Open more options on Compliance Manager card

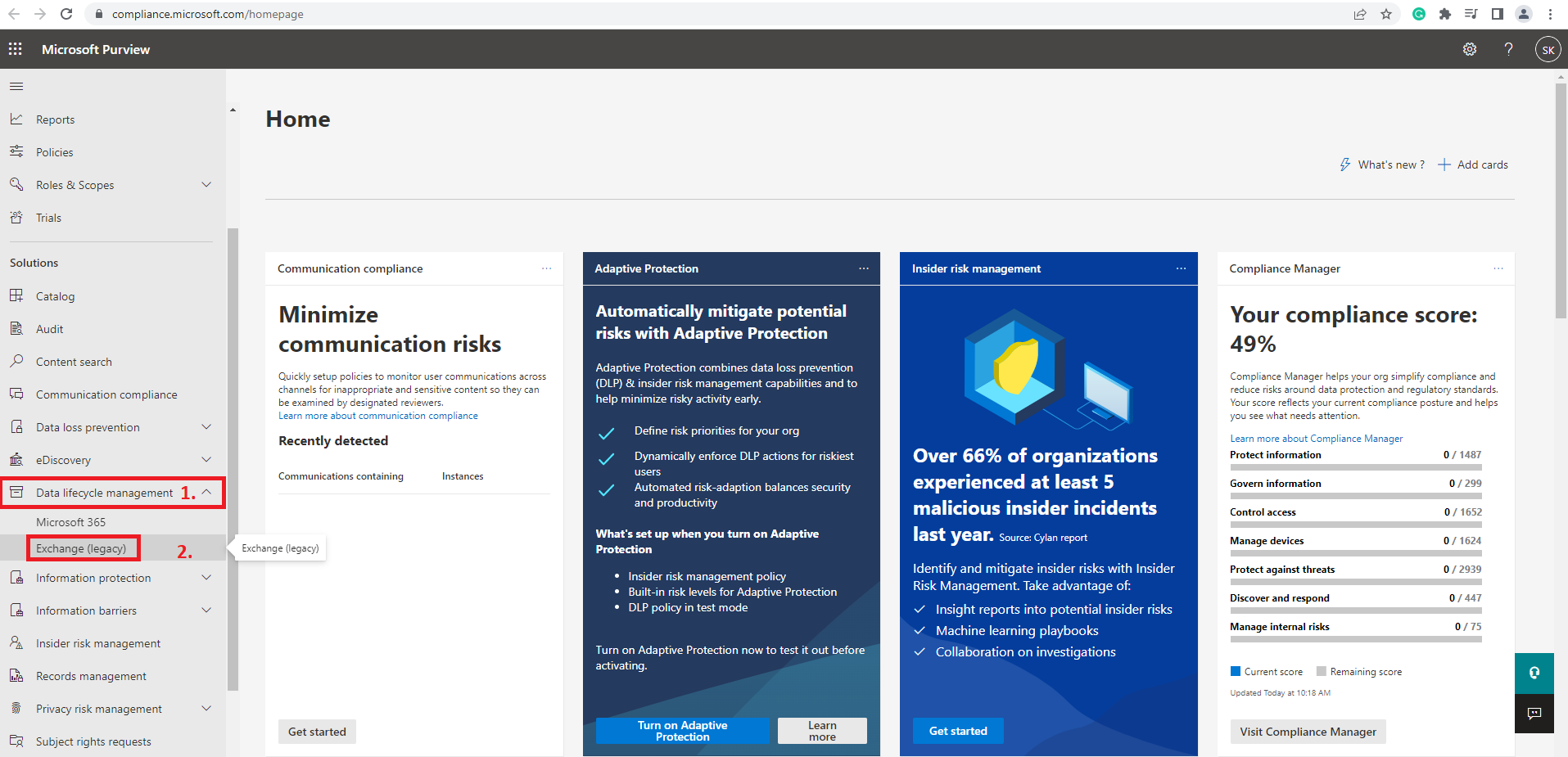pos(1498,268)
